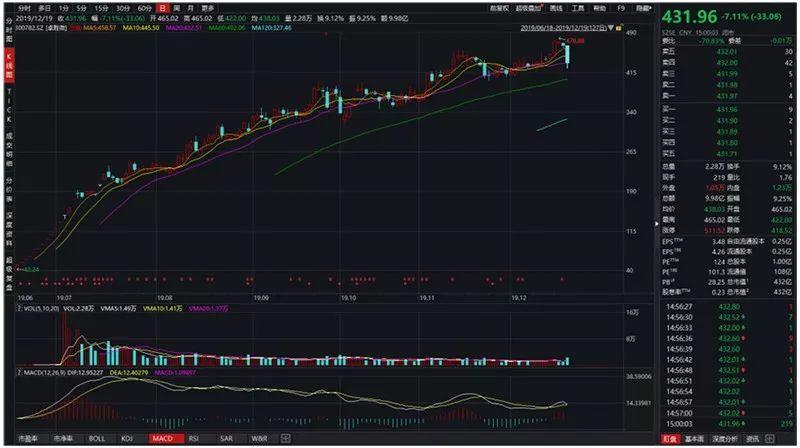Open the 资讯 tab in the quote panel
Screen dimensions: 800x448
(753, 439)
